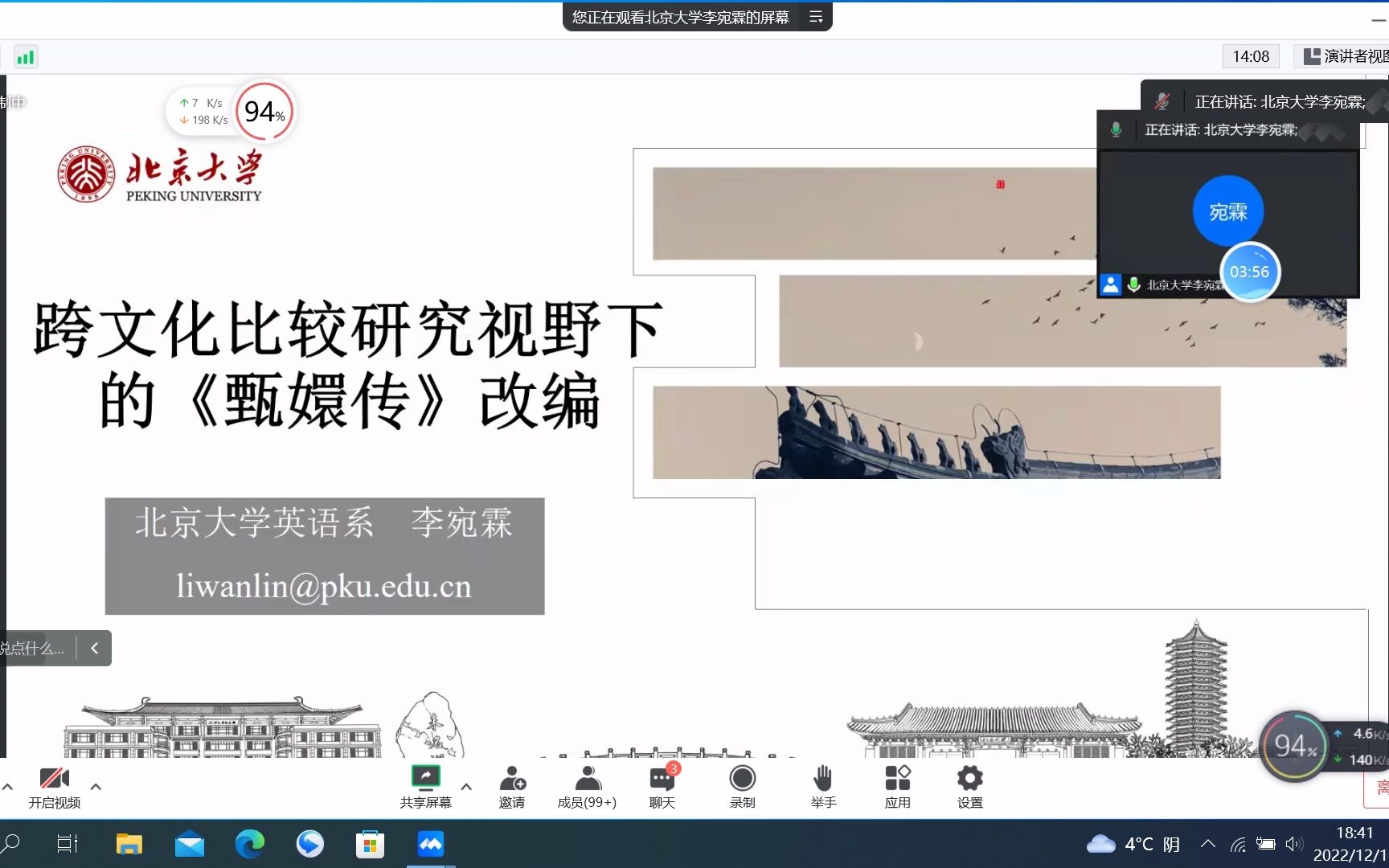This screenshot has width=1389, height=868.
Task: Click Tencent Meeting icon in taskbar
Action: (x=431, y=844)
